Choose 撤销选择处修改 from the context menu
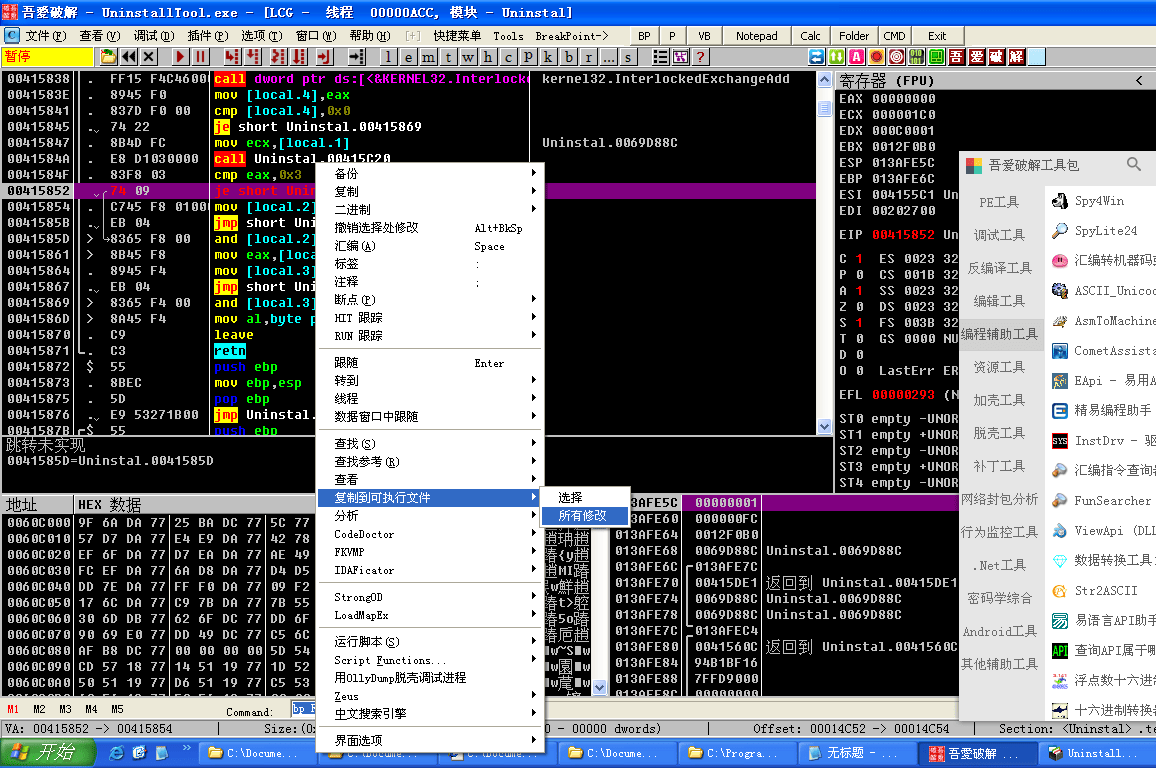 pyautogui.click(x=430, y=228)
